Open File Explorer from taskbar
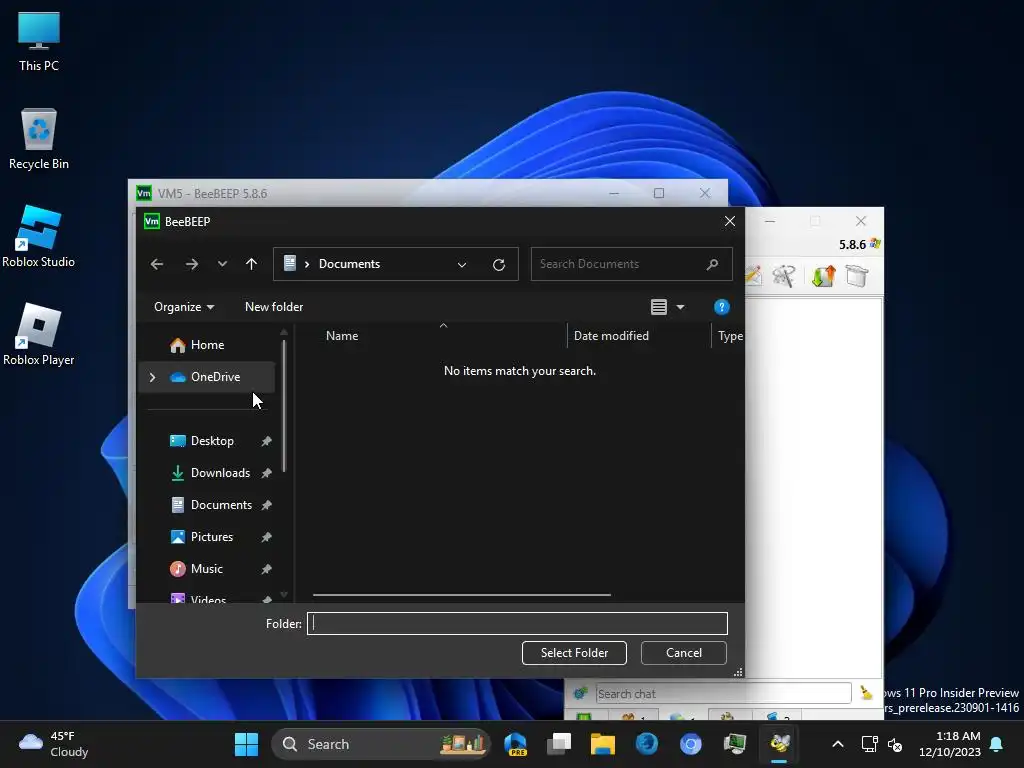Viewport: 1024px width, 768px height. tap(603, 744)
